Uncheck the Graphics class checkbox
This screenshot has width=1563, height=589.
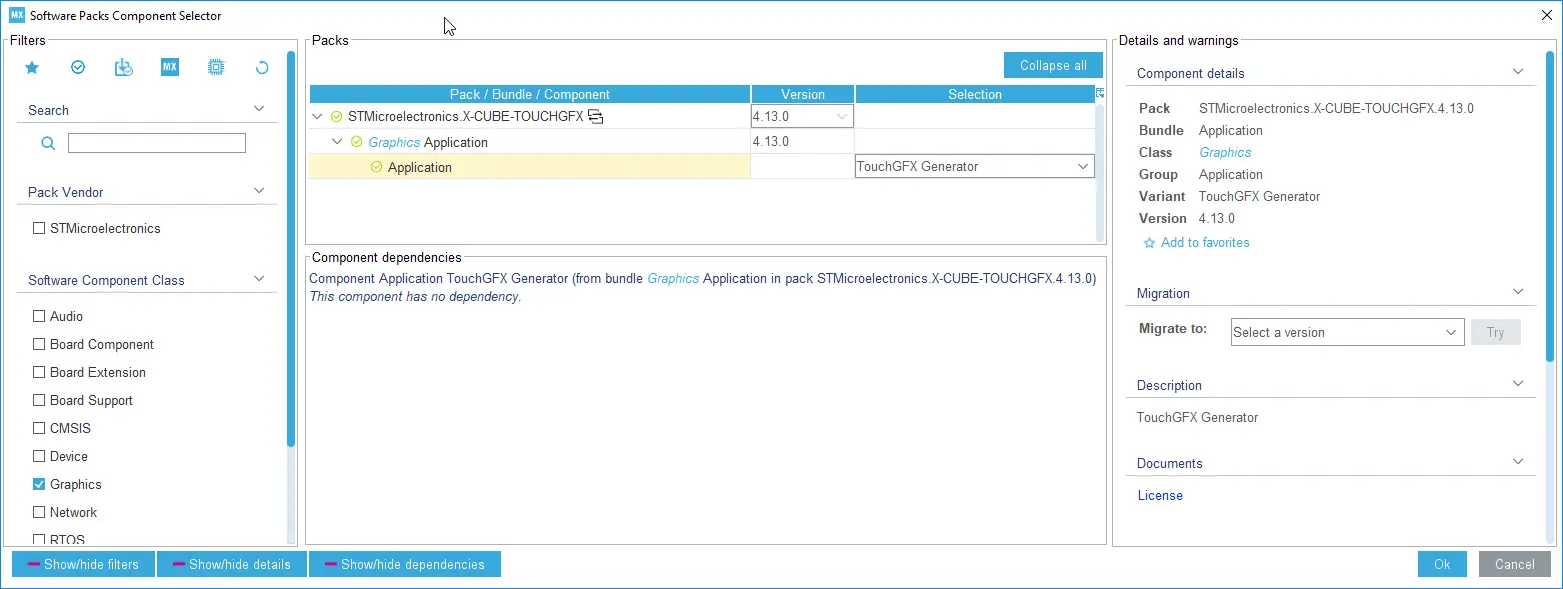click(39, 484)
